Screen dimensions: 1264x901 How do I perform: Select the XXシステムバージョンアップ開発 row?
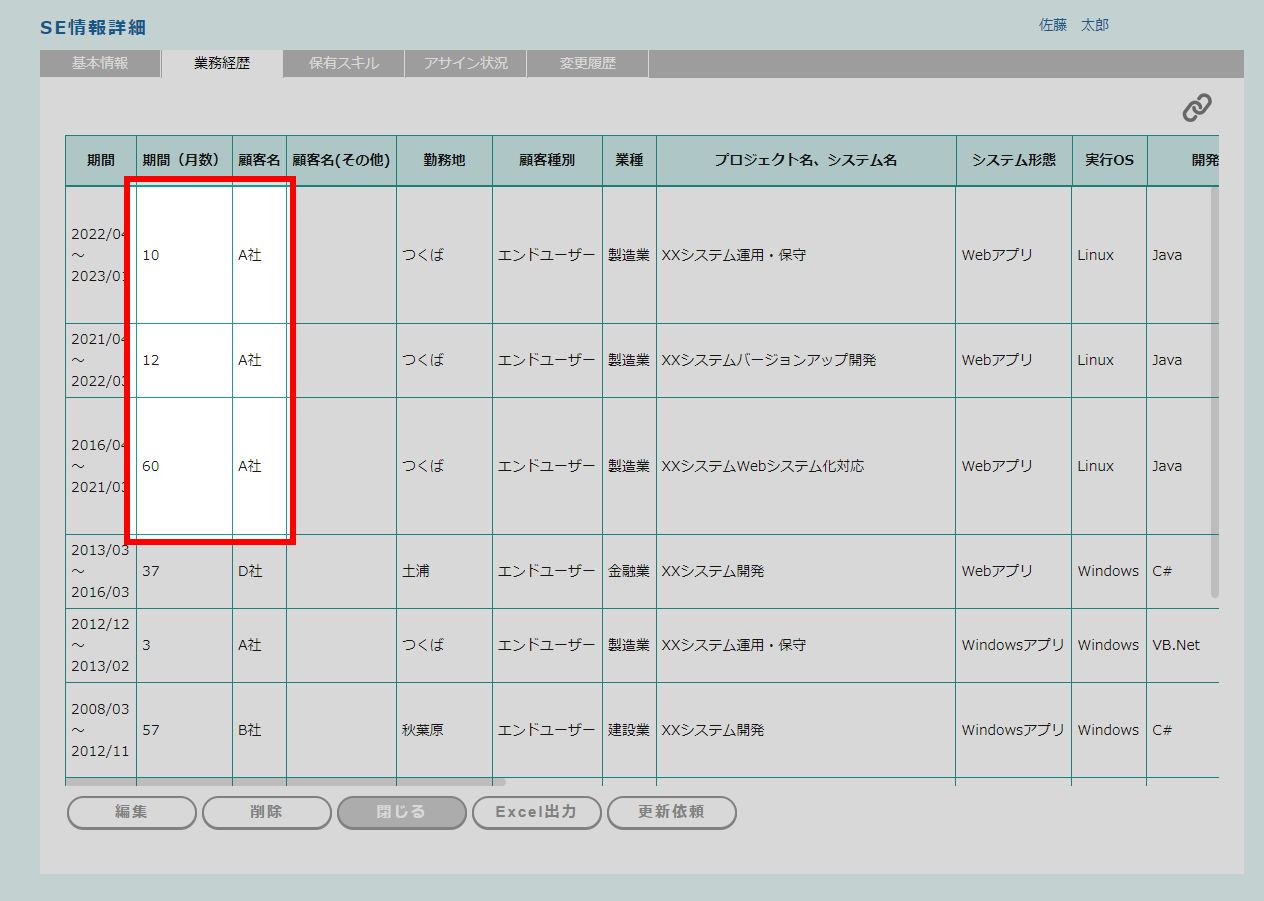point(768,360)
